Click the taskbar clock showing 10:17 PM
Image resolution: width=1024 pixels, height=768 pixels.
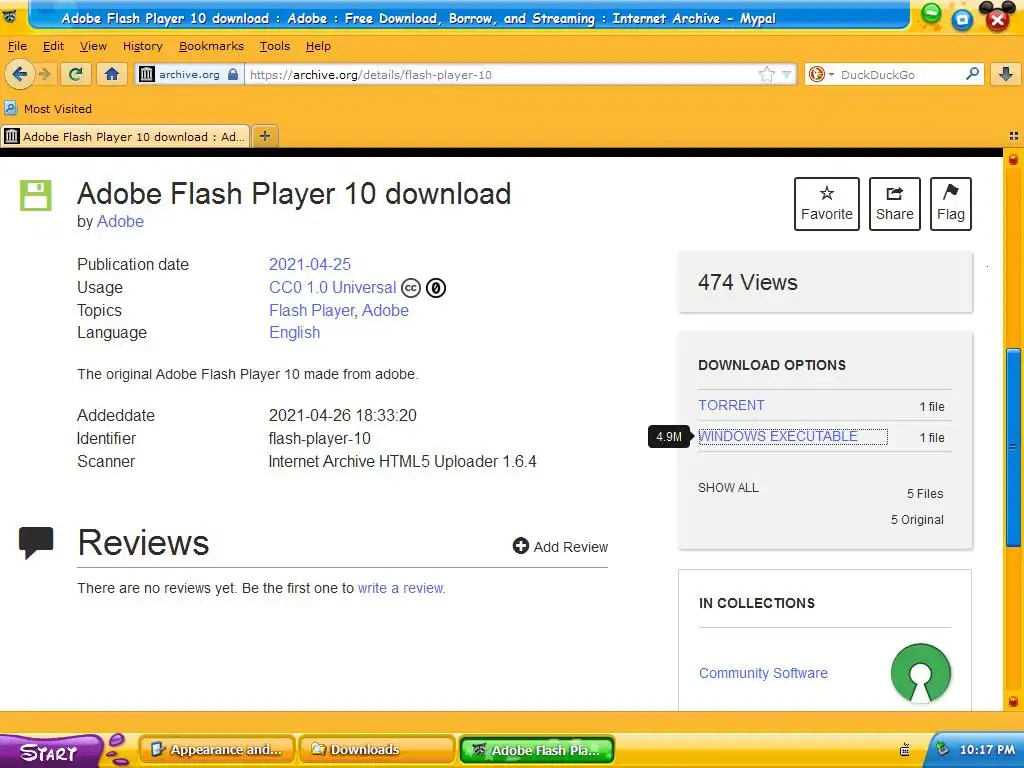987,750
